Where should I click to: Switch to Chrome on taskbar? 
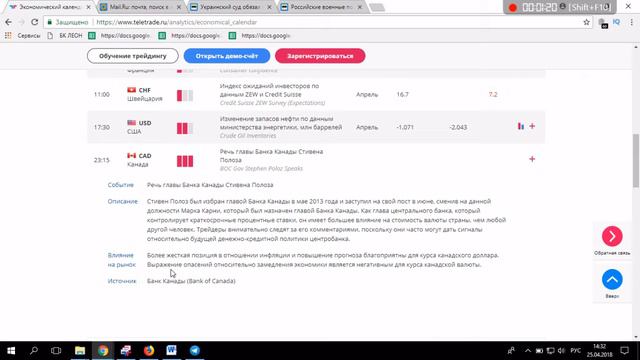[x=103, y=351]
